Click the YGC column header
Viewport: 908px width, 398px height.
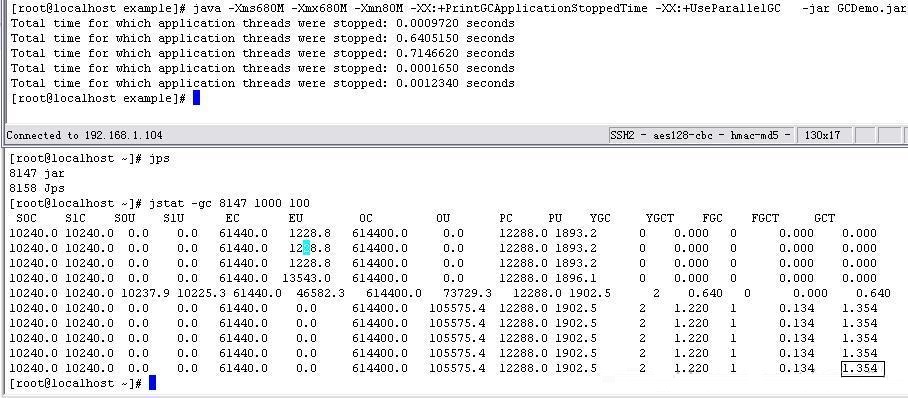(601, 218)
